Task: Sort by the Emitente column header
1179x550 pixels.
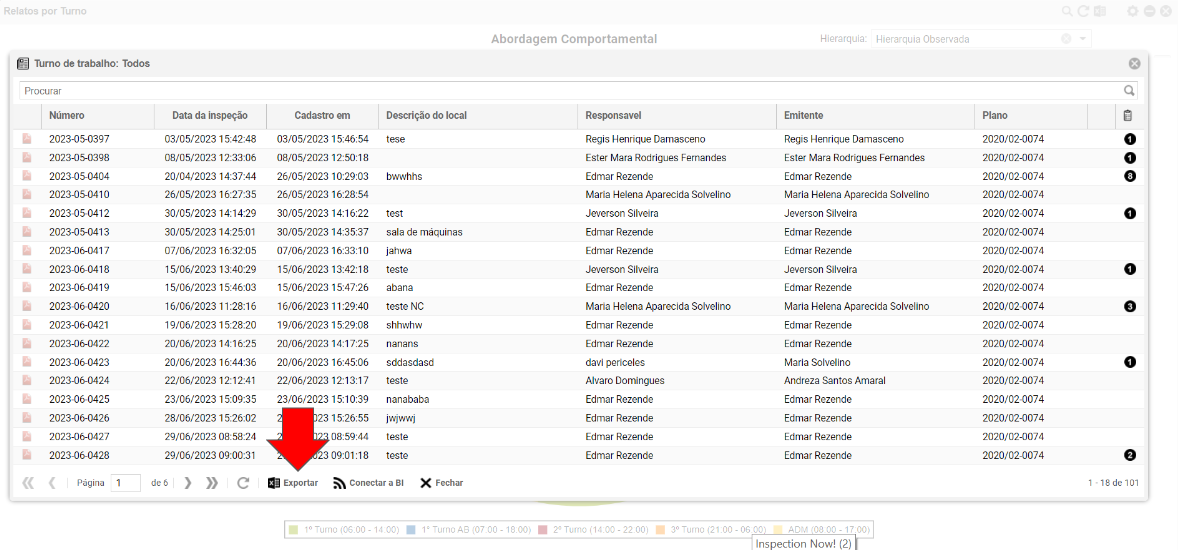Action: tap(875, 116)
